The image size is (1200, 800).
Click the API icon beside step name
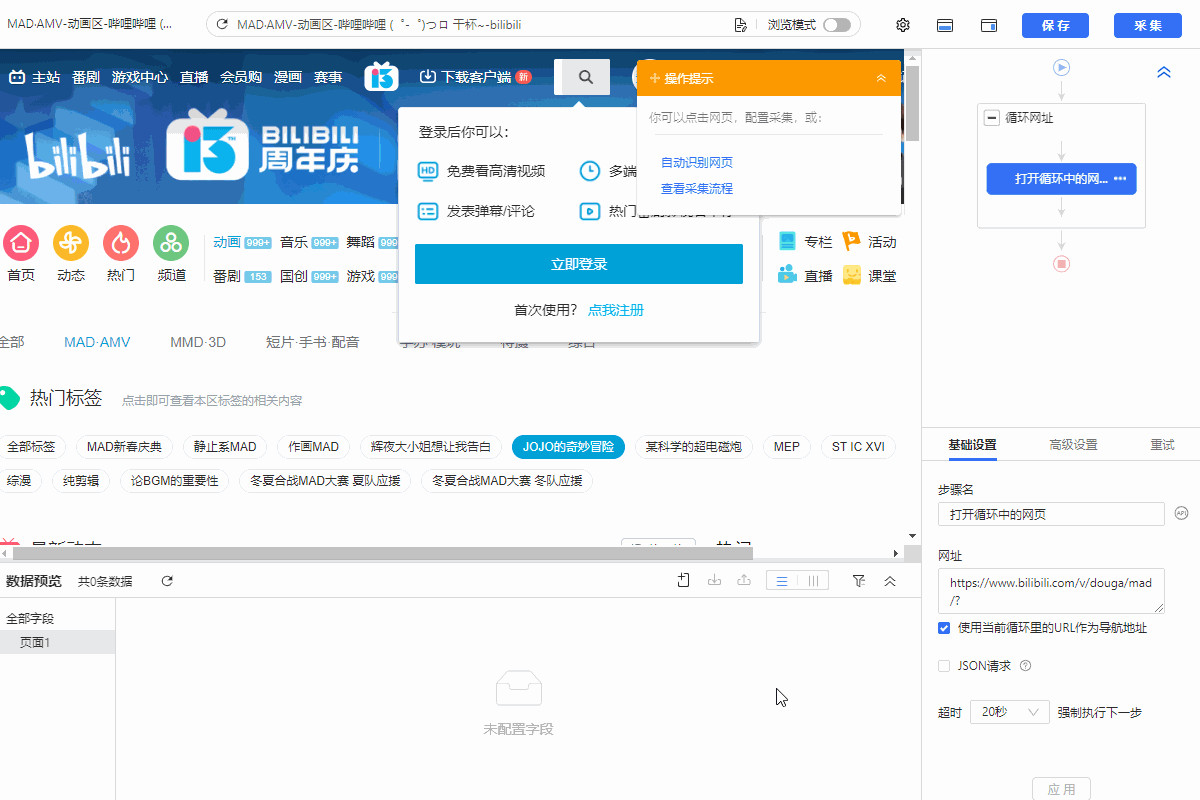pos(1180,513)
